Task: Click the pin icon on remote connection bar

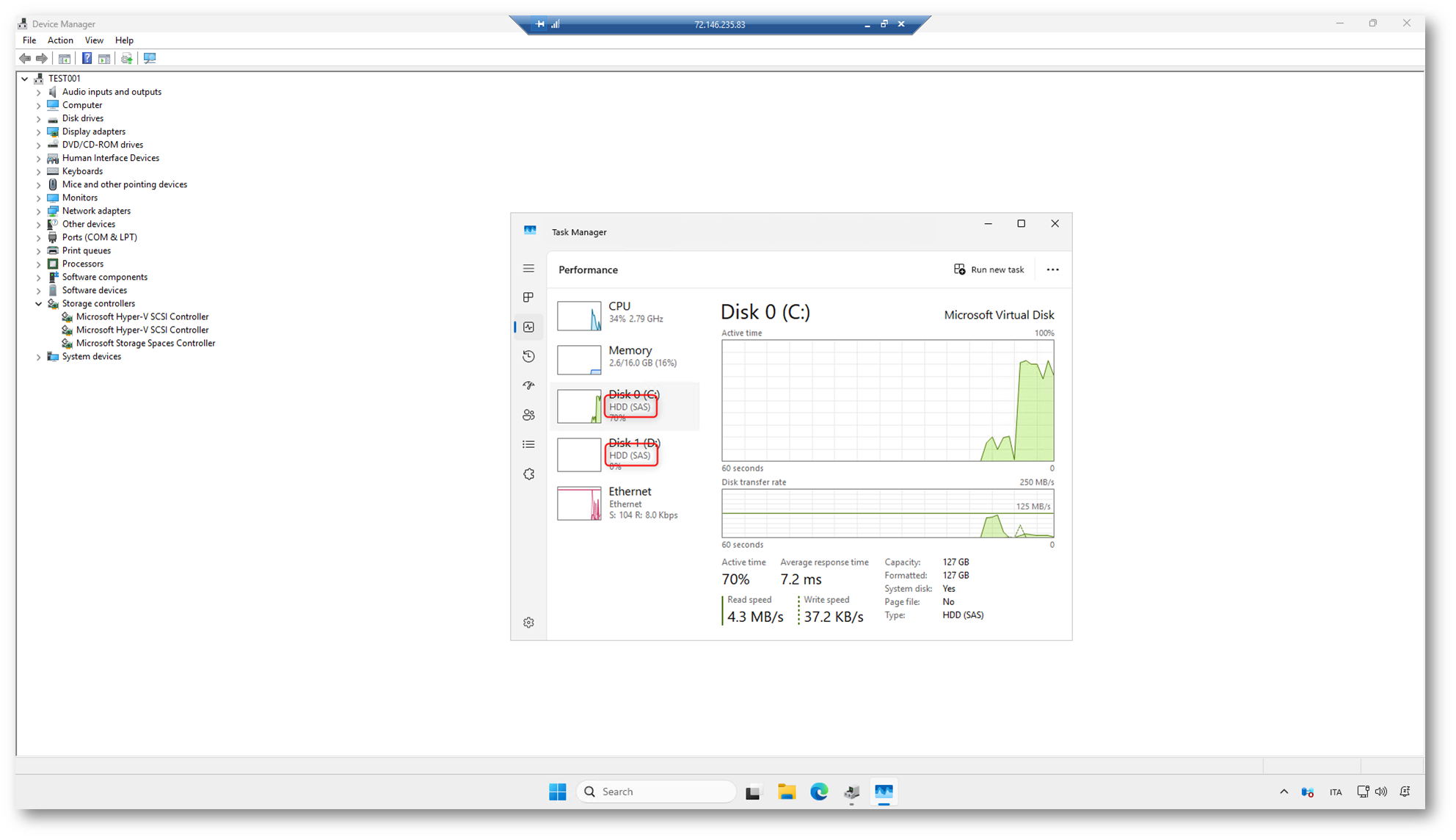Action: (540, 24)
